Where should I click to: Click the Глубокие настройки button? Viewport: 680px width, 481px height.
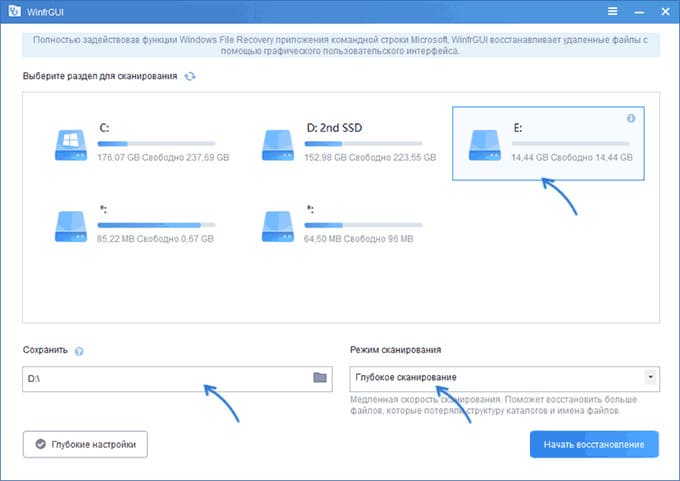pyautogui.click(x=85, y=444)
